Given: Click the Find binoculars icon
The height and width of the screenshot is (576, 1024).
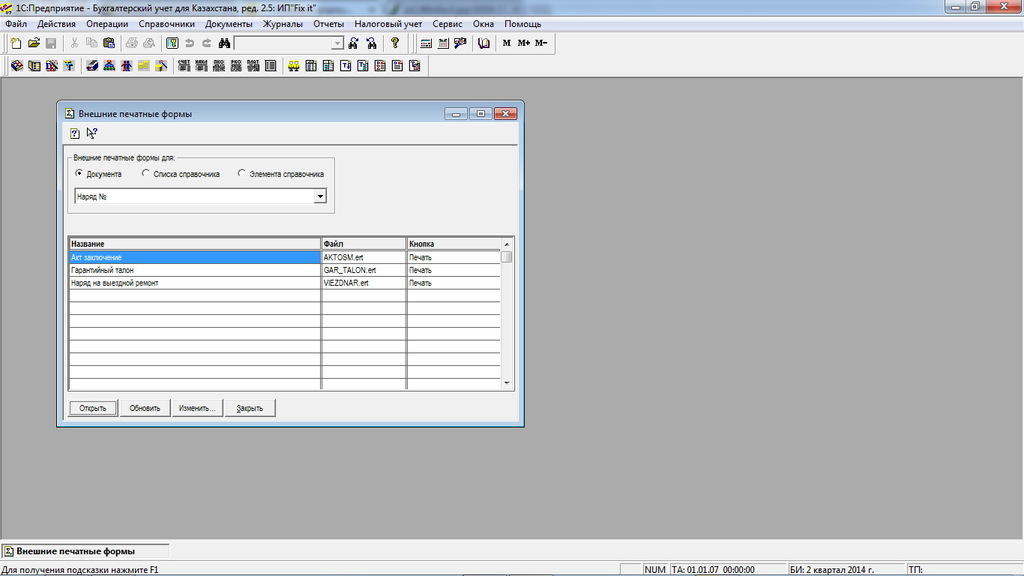Looking at the screenshot, I should [224, 43].
